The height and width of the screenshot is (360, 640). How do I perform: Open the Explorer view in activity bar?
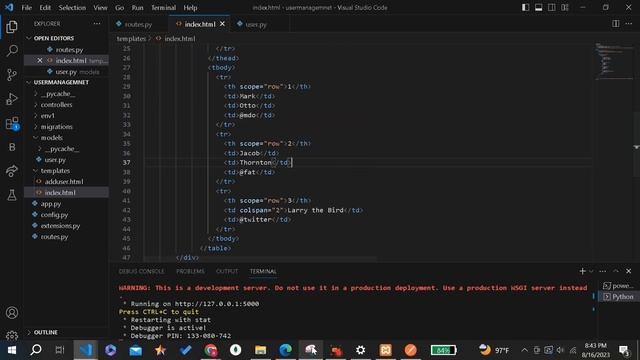point(12,27)
